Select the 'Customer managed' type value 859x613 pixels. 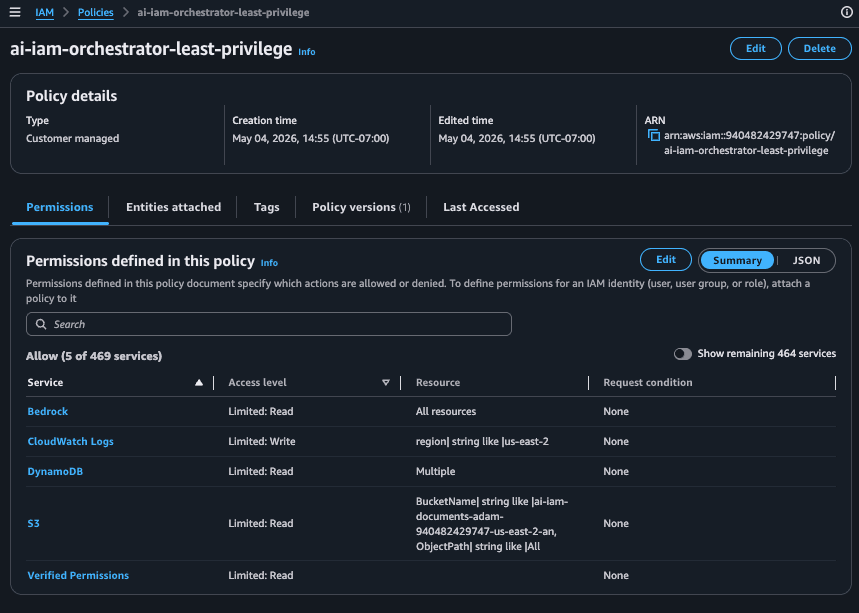[72, 139]
